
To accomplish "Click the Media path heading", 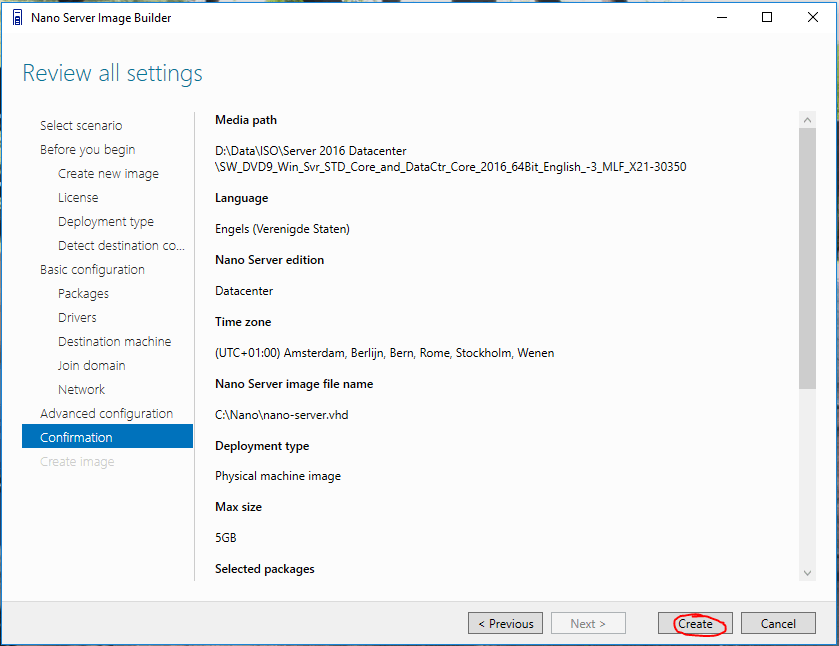I will pyautogui.click(x=246, y=120).
